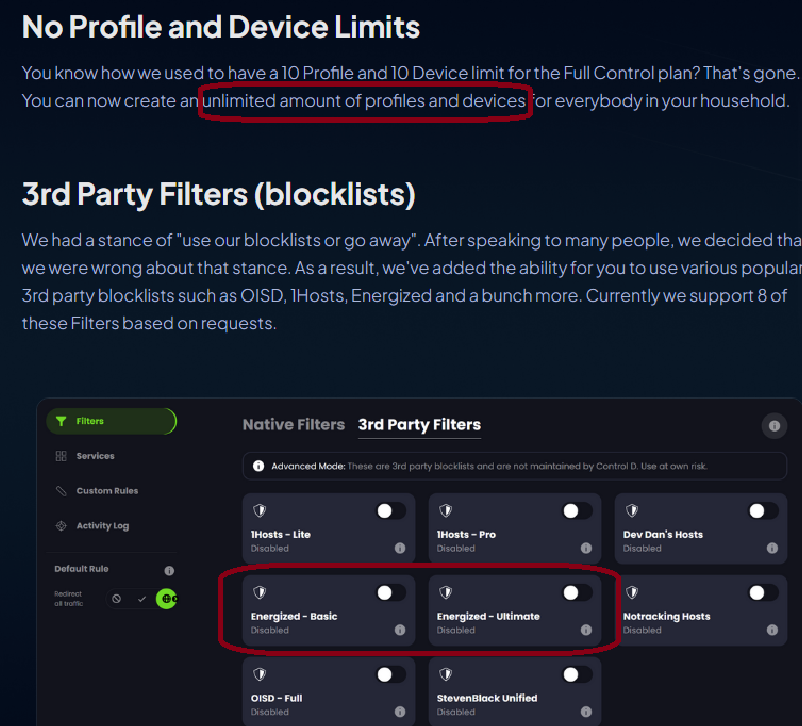Click the Custom Rules icon
Image resolution: width=802 pixels, height=726 pixels.
point(61,491)
